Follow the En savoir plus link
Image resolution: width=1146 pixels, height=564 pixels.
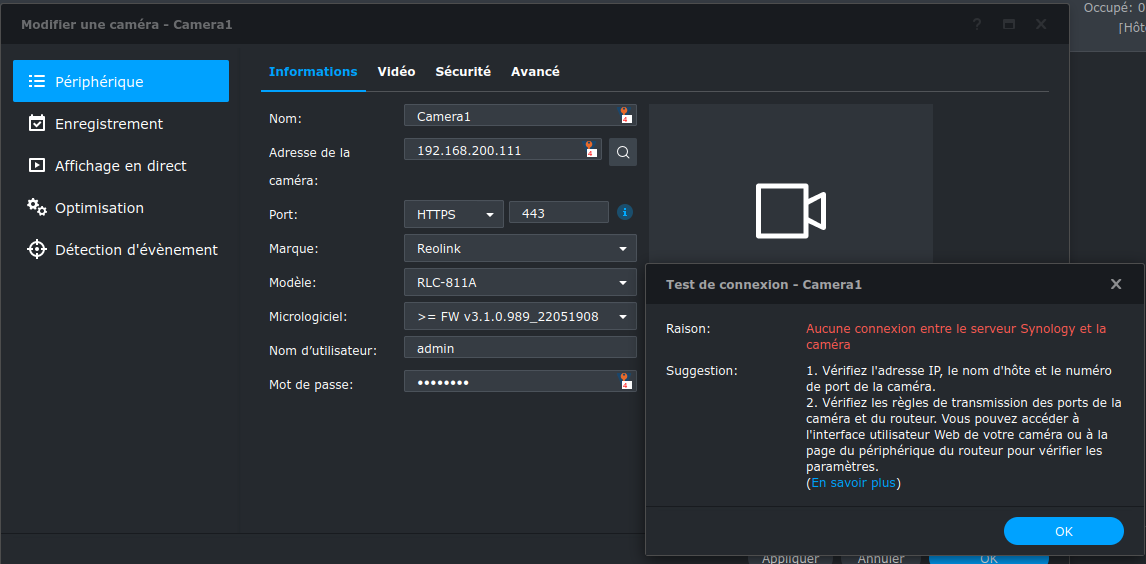[853, 483]
